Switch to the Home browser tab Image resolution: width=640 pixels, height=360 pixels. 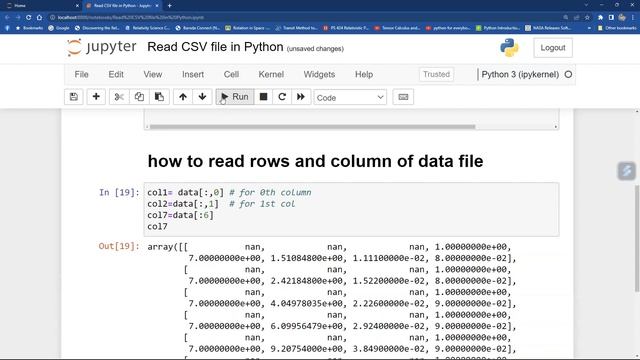pyautogui.click(x=41, y=6)
